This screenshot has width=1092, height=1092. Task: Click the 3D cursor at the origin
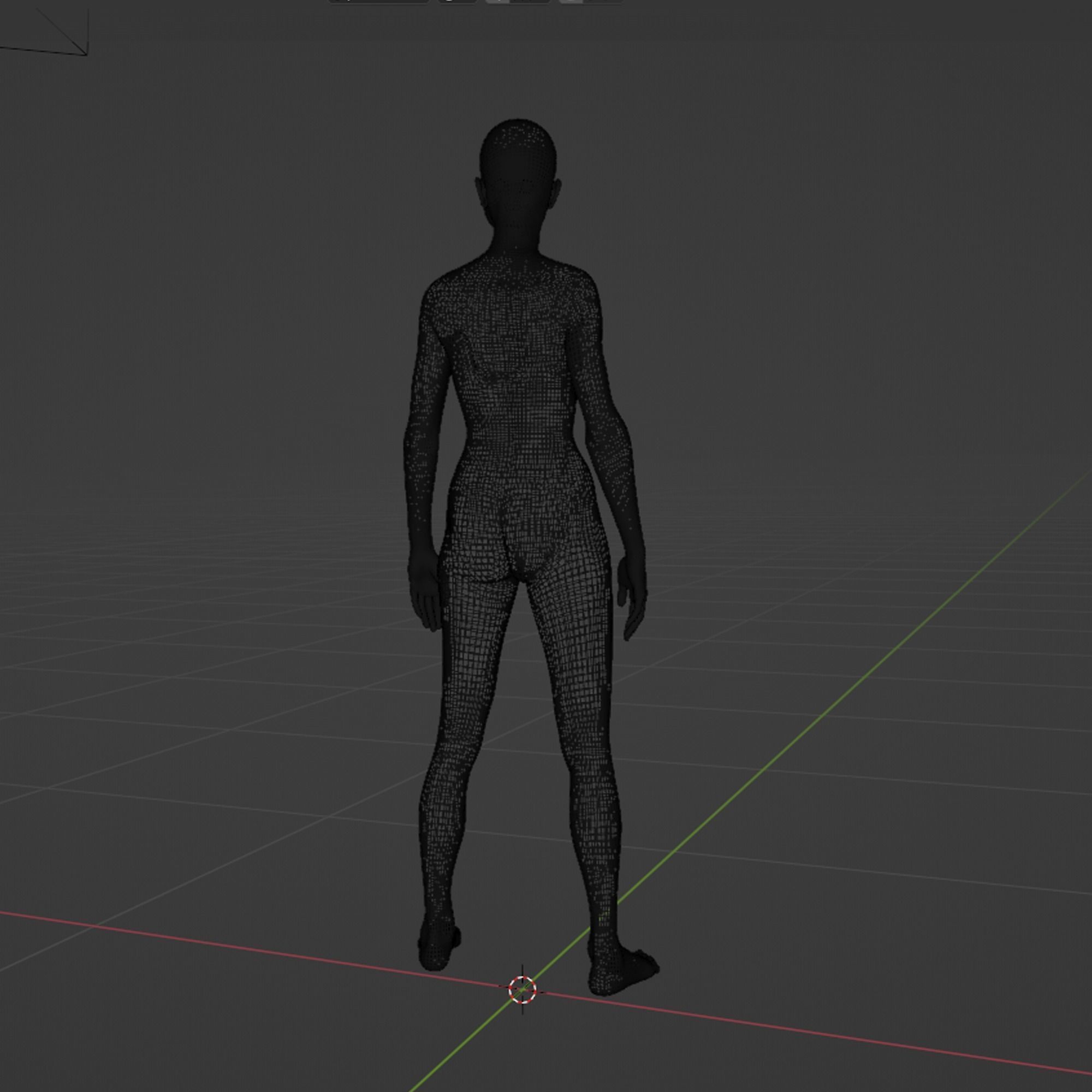[521, 990]
